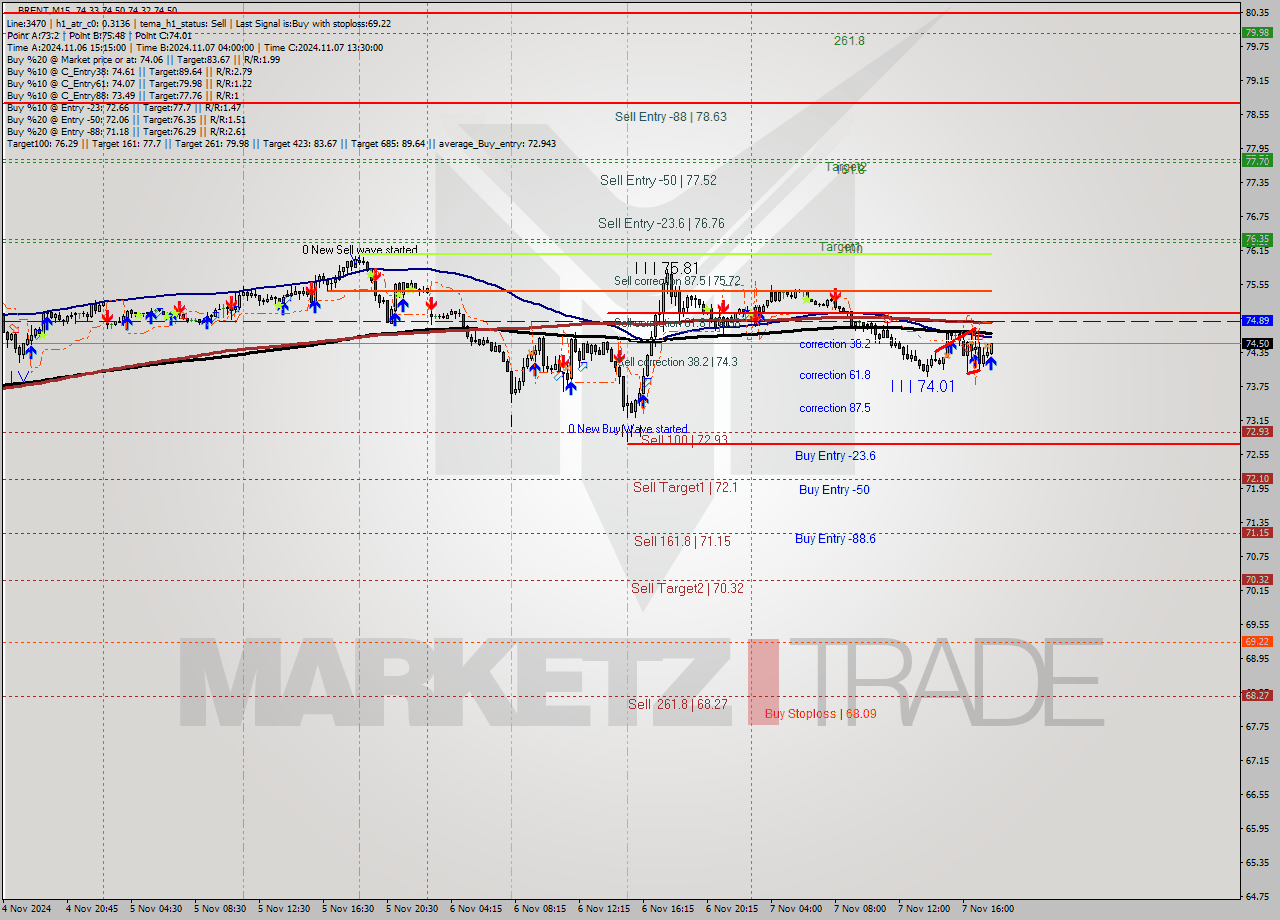The height and width of the screenshot is (920, 1280).
Task: Select the blue 'correction 38.2' label
Action: pos(835,344)
